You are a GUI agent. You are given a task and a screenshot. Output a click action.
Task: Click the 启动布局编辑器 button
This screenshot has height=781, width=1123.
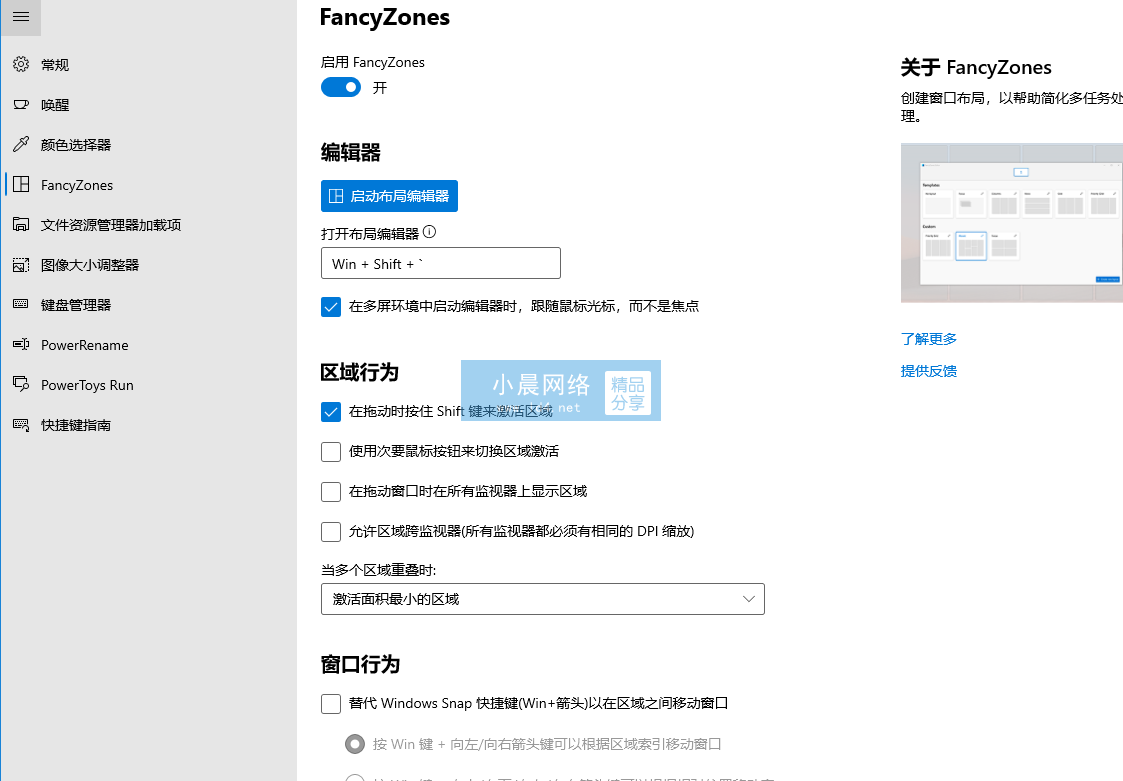tap(389, 196)
